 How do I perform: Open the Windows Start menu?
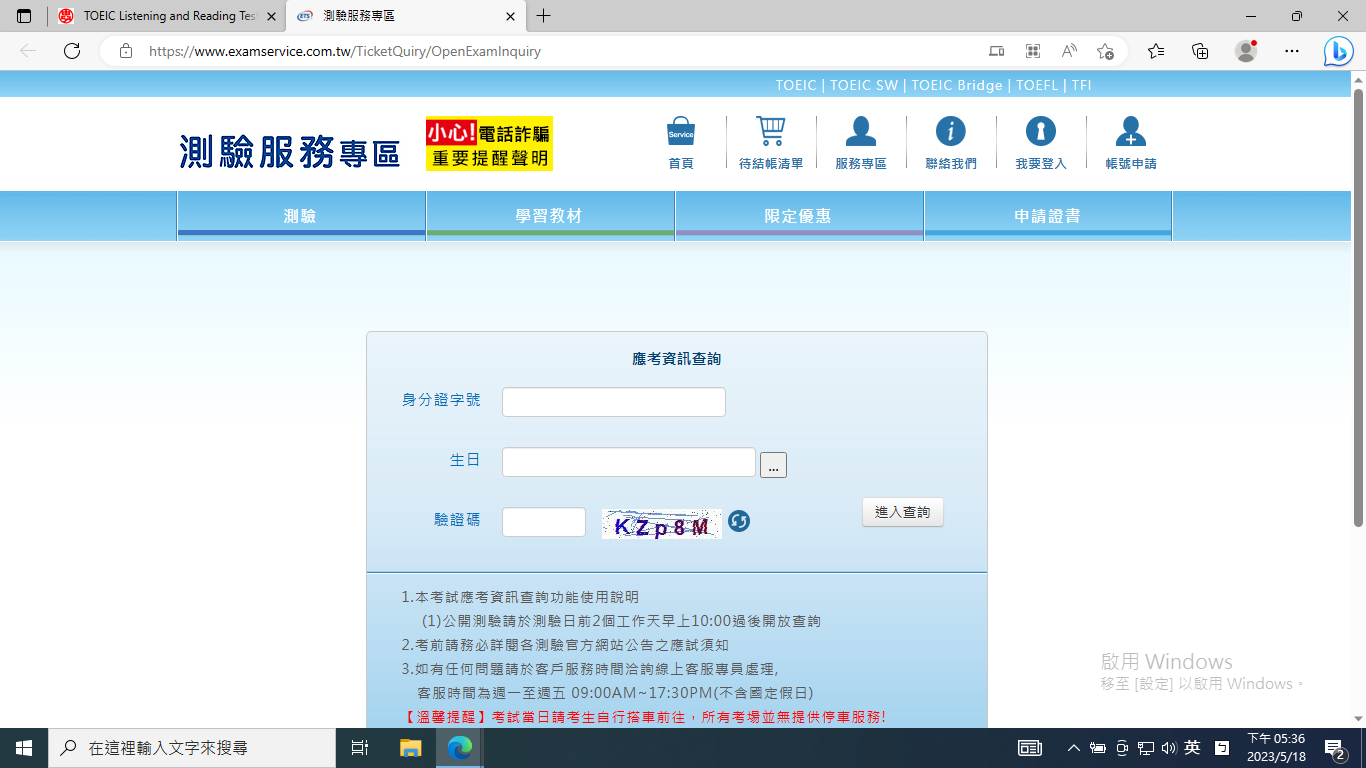[x=24, y=748]
